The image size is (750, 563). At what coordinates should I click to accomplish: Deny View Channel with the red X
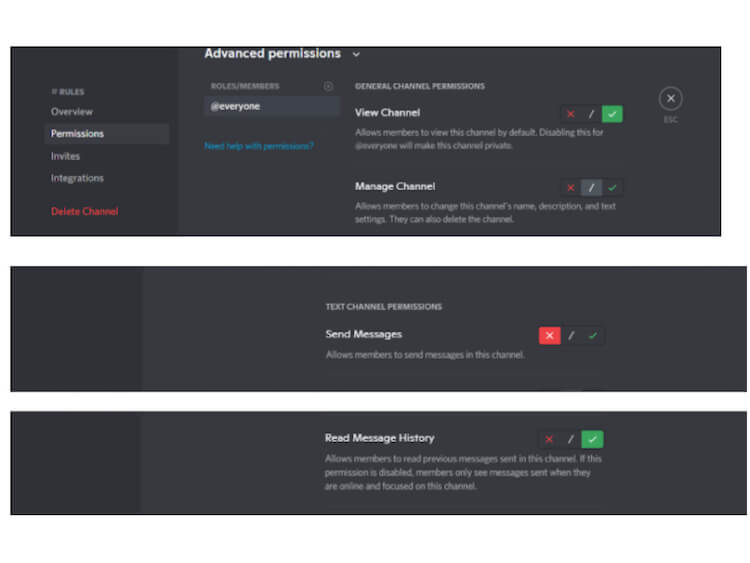click(x=570, y=114)
